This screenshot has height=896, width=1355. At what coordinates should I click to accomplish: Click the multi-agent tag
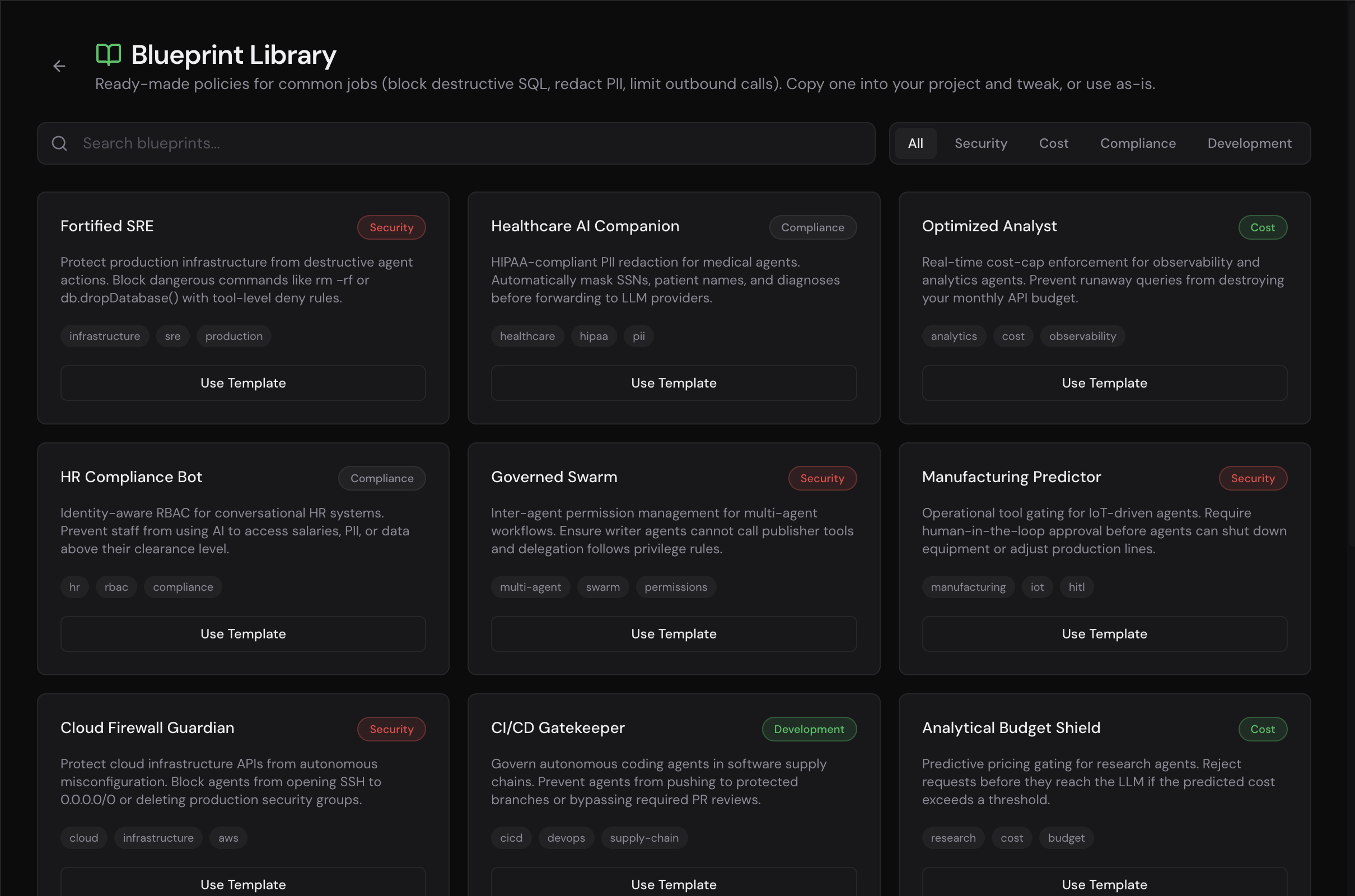pyautogui.click(x=530, y=587)
